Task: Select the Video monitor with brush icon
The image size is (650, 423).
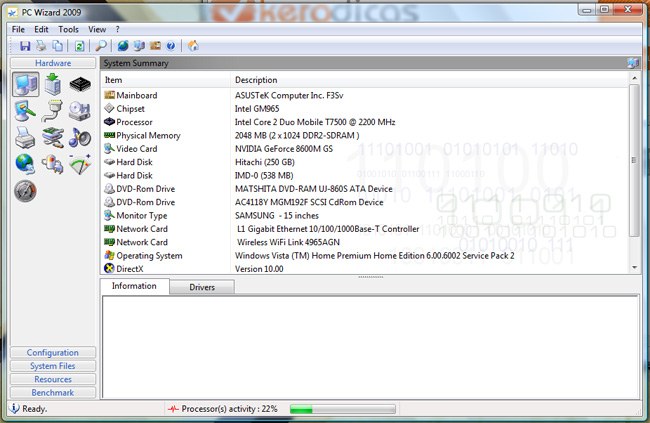Action: (25, 111)
